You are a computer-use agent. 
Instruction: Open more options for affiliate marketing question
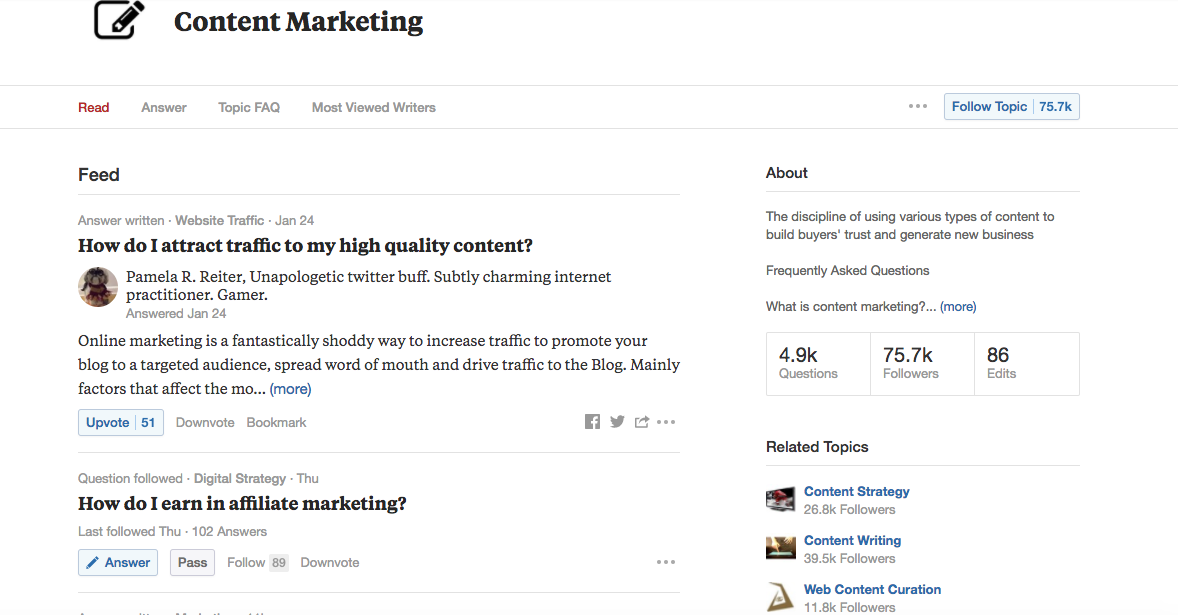666,562
